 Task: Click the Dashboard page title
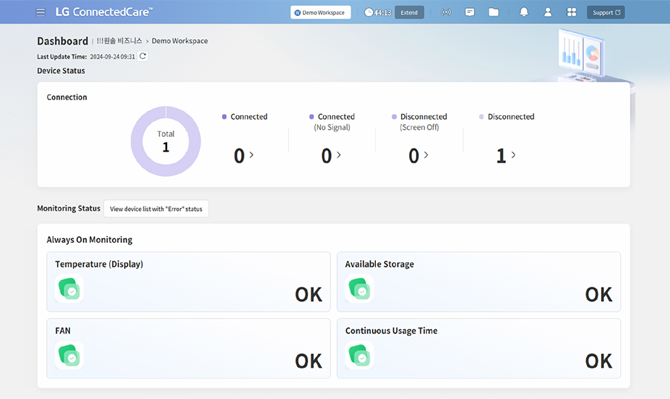coord(62,41)
